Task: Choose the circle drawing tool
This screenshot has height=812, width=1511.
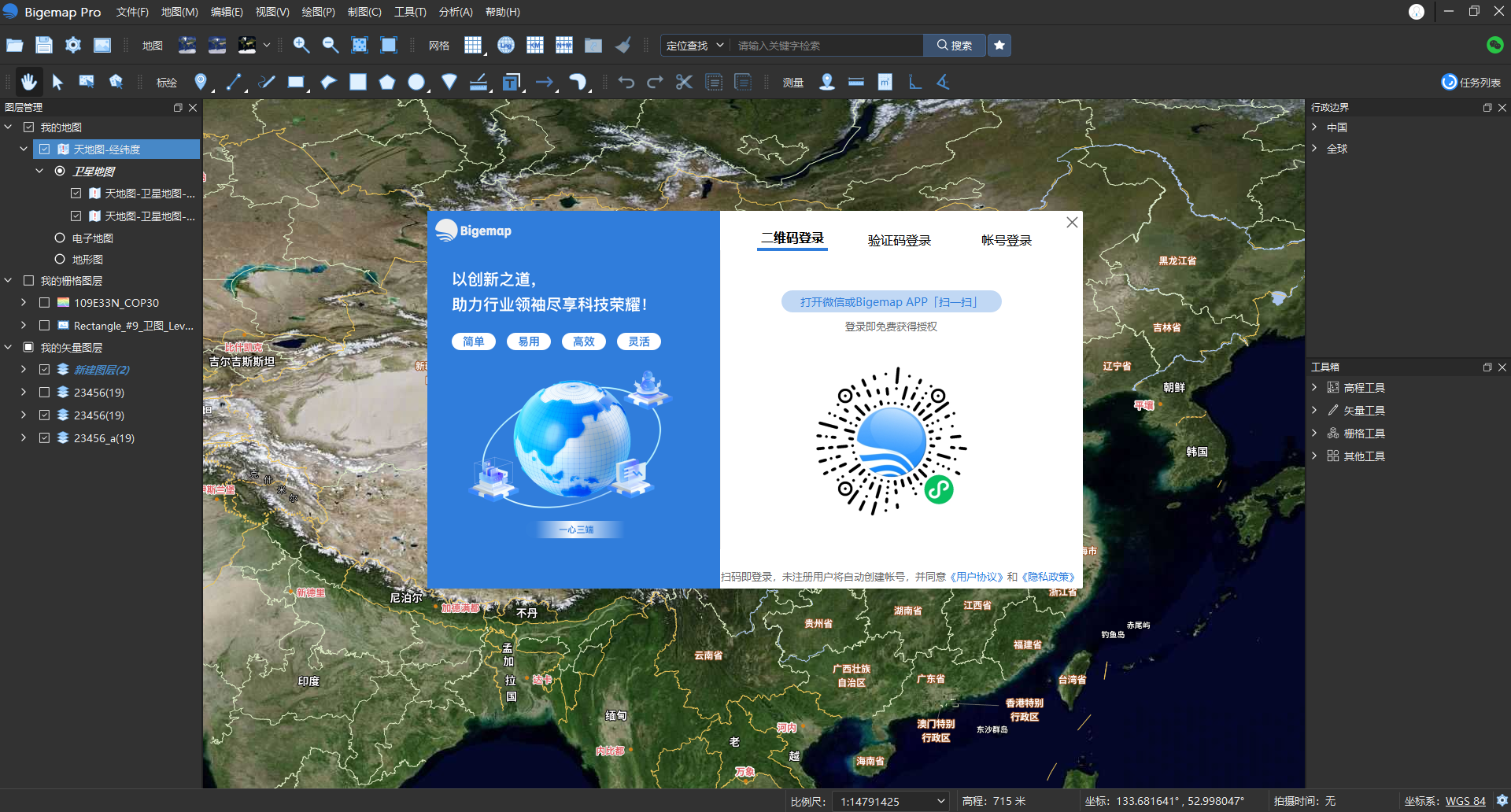Action: point(416,82)
